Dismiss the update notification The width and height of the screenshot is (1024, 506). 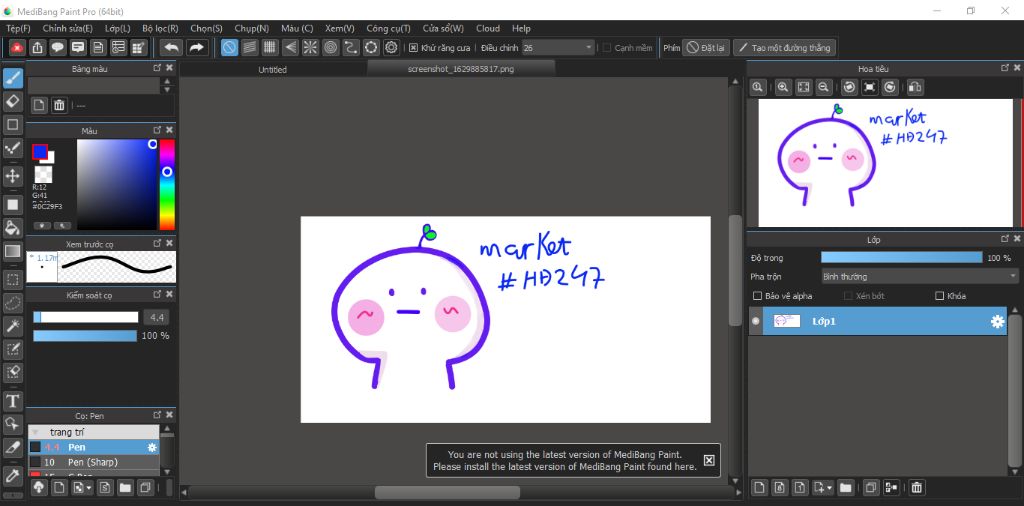709,460
